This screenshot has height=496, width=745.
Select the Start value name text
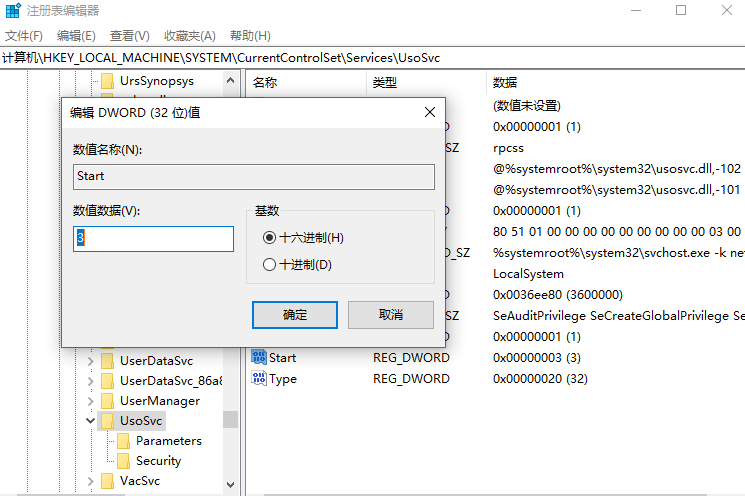coord(282,358)
